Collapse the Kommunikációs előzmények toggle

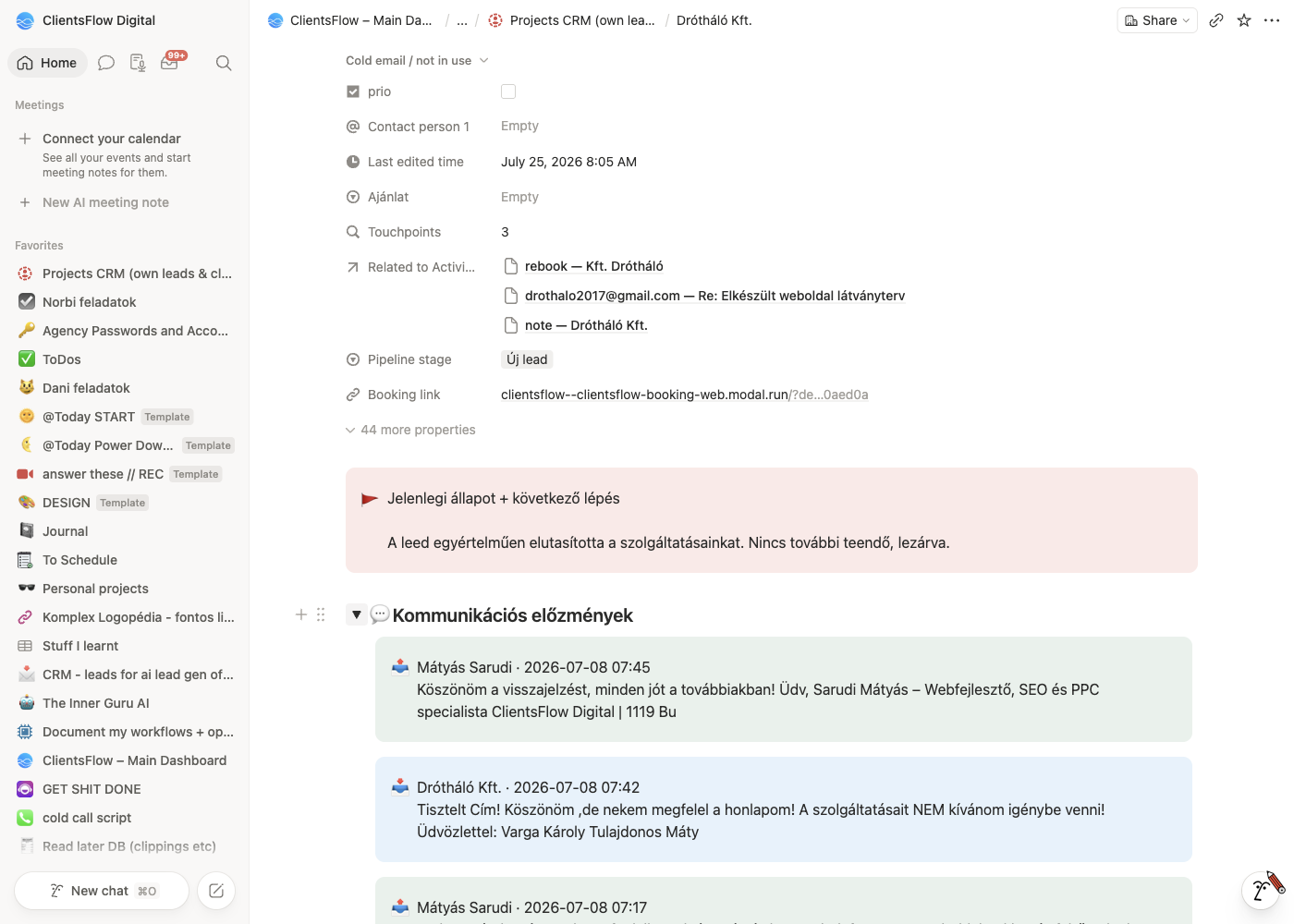pyautogui.click(x=356, y=614)
